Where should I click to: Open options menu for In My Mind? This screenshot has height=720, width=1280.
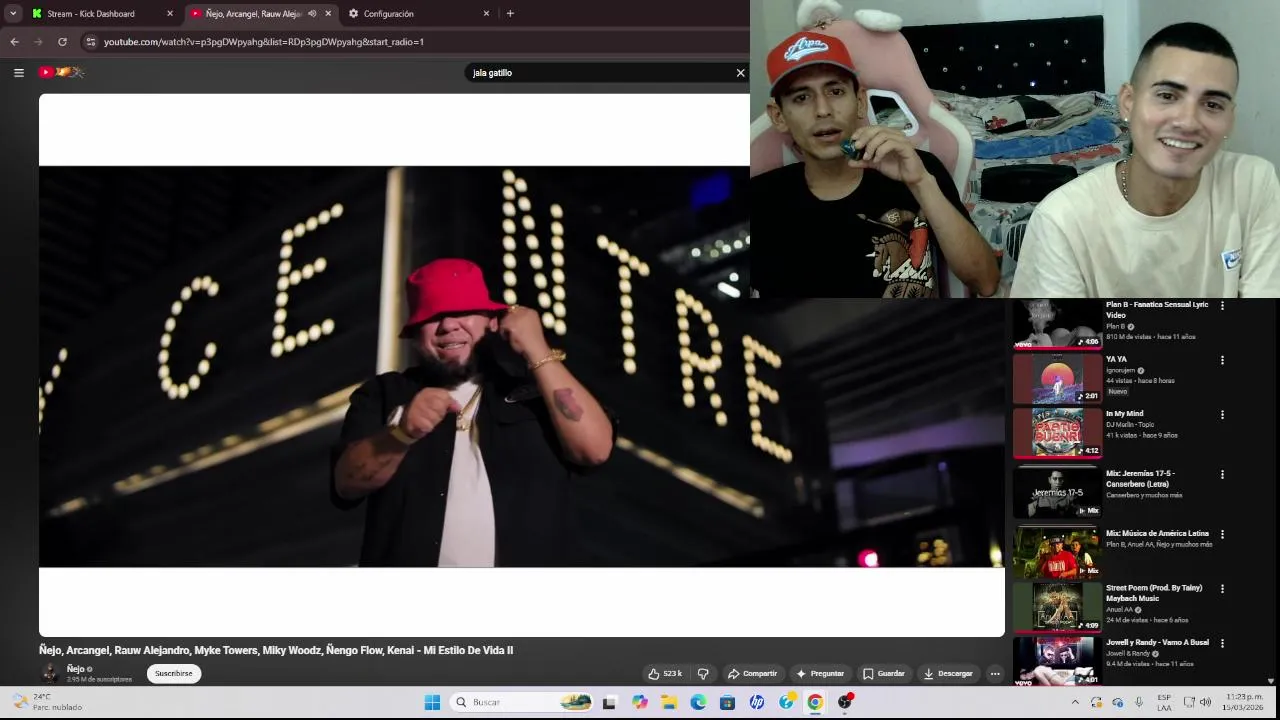point(1222,414)
